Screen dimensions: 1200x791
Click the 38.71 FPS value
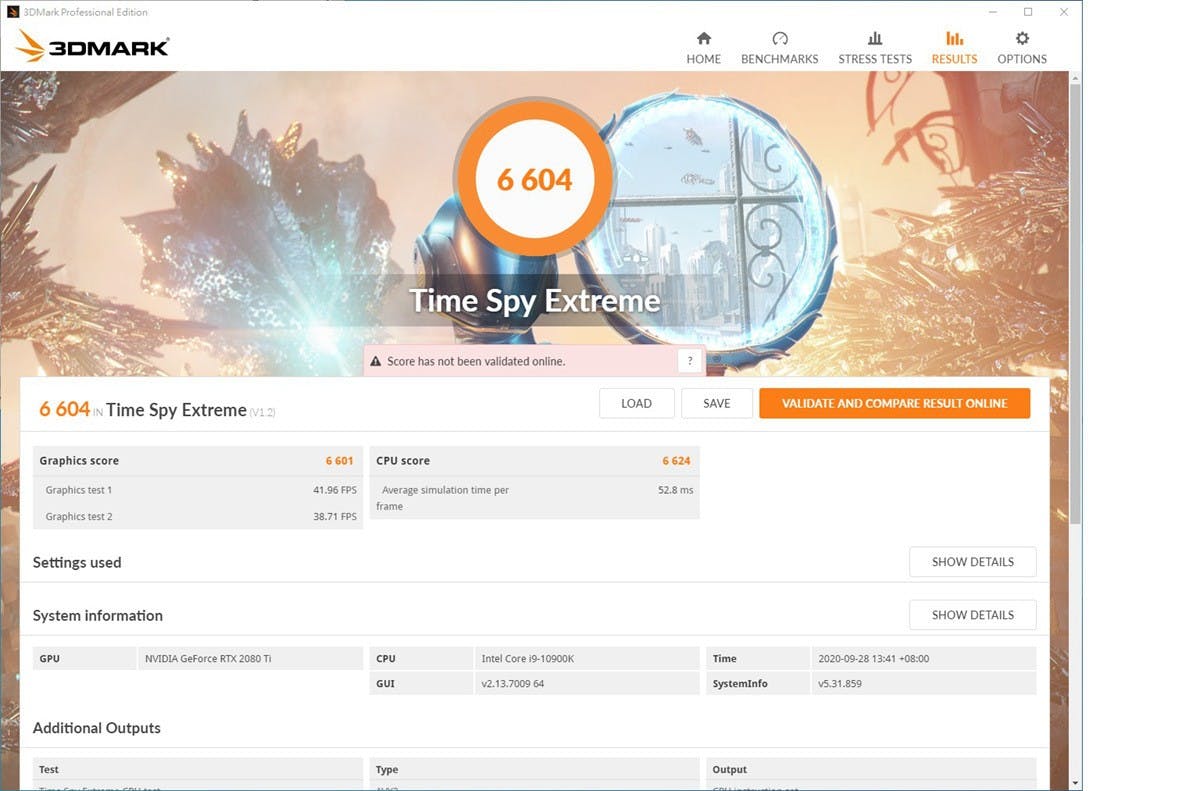pyautogui.click(x=334, y=517)
